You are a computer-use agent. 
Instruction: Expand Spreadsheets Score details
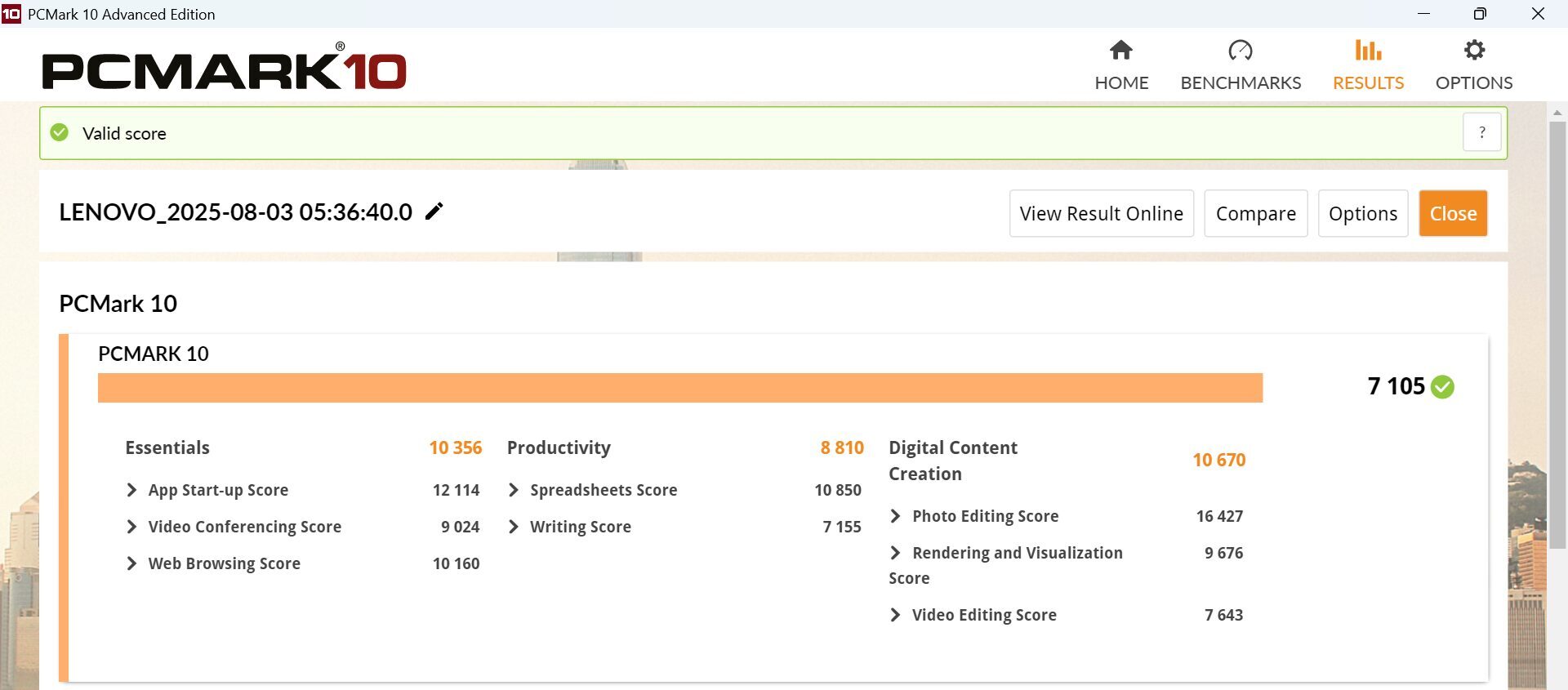pyautogui.click(x=514, y=490)
